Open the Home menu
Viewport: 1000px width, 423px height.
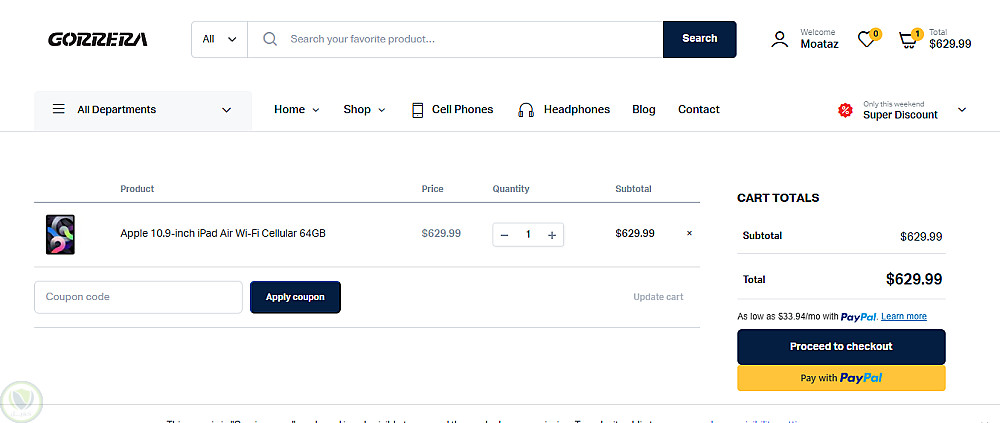tap(290, 109)
